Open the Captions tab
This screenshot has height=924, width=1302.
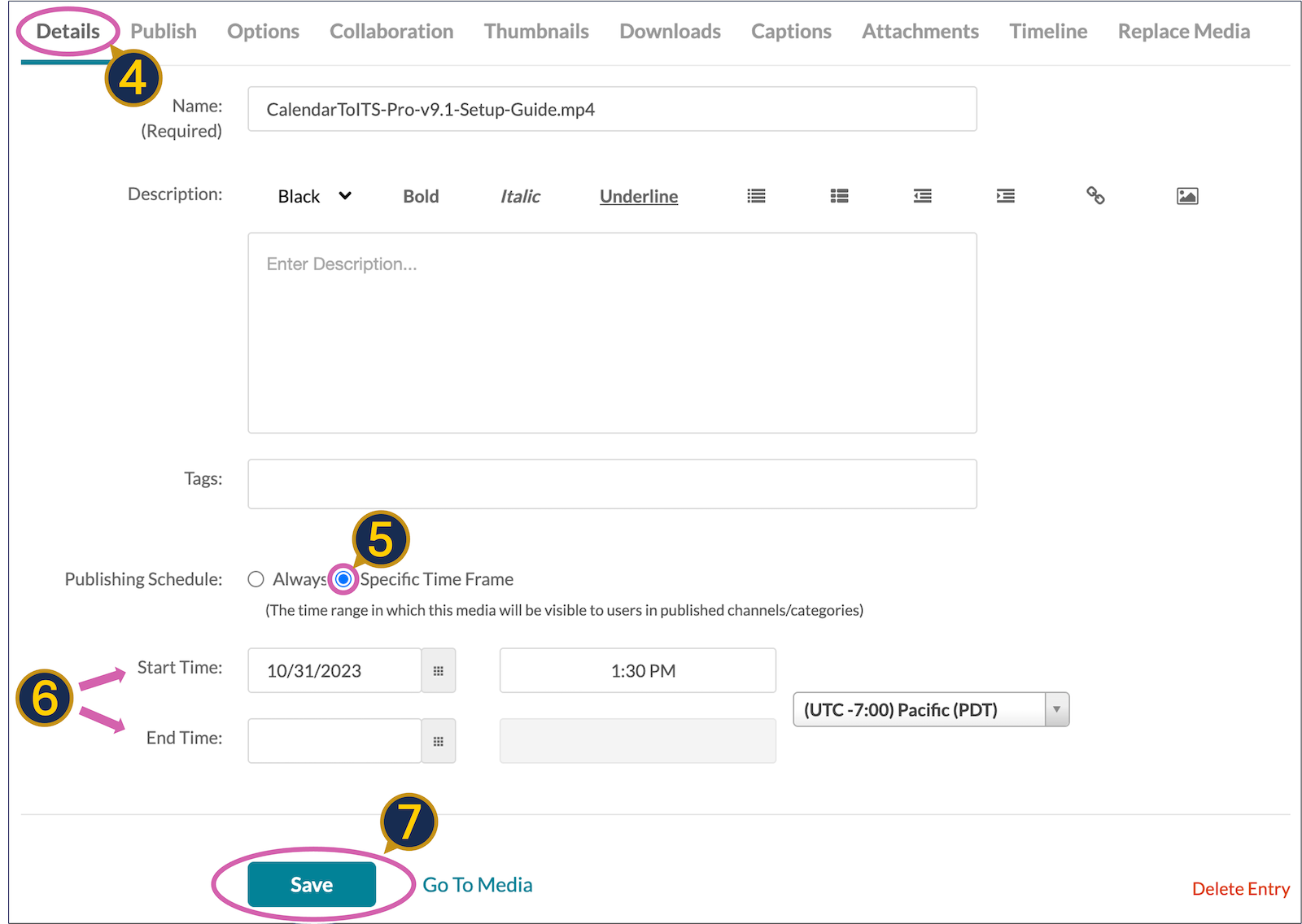pos(791,32)
